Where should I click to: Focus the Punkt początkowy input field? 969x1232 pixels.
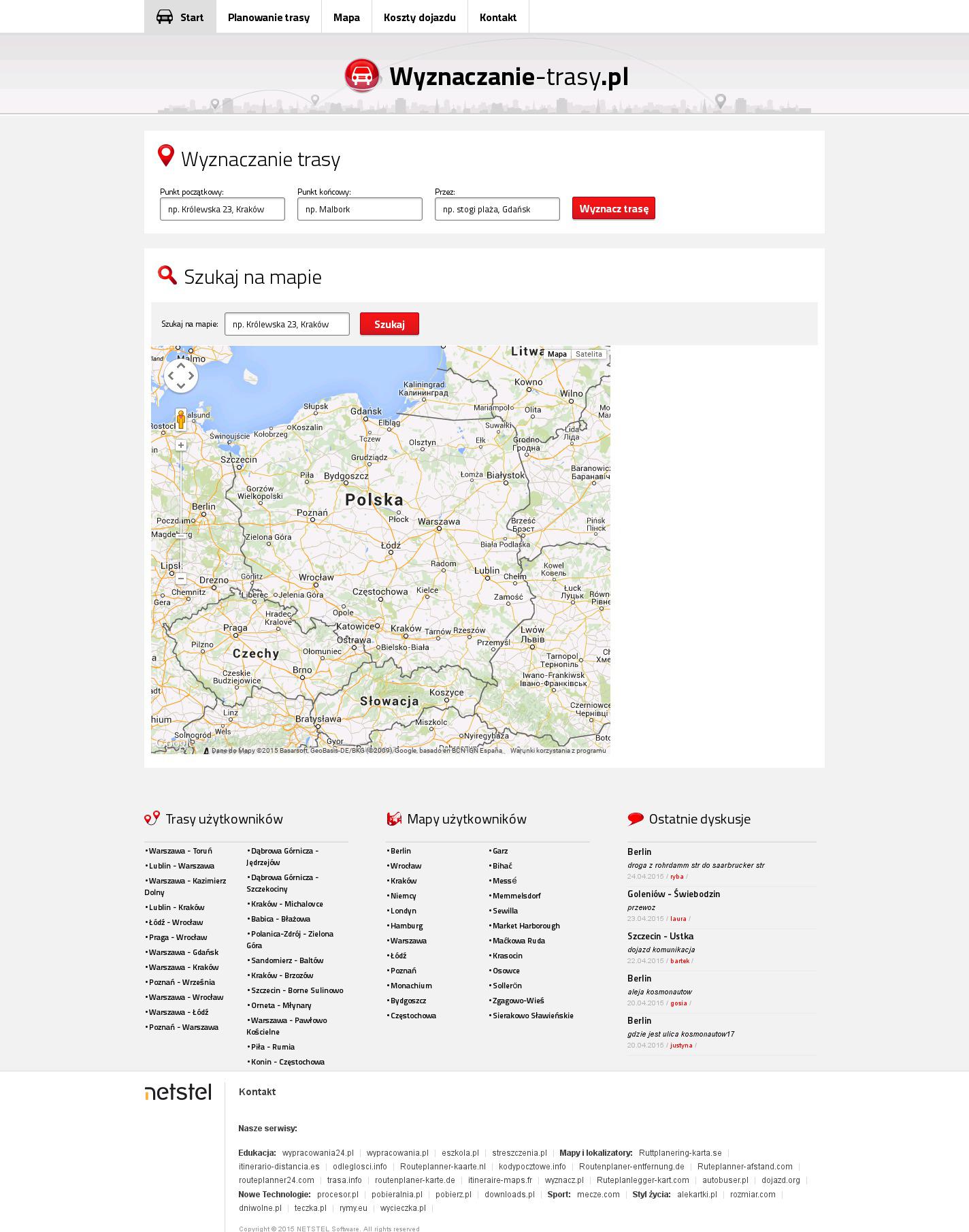click(223, 210)
